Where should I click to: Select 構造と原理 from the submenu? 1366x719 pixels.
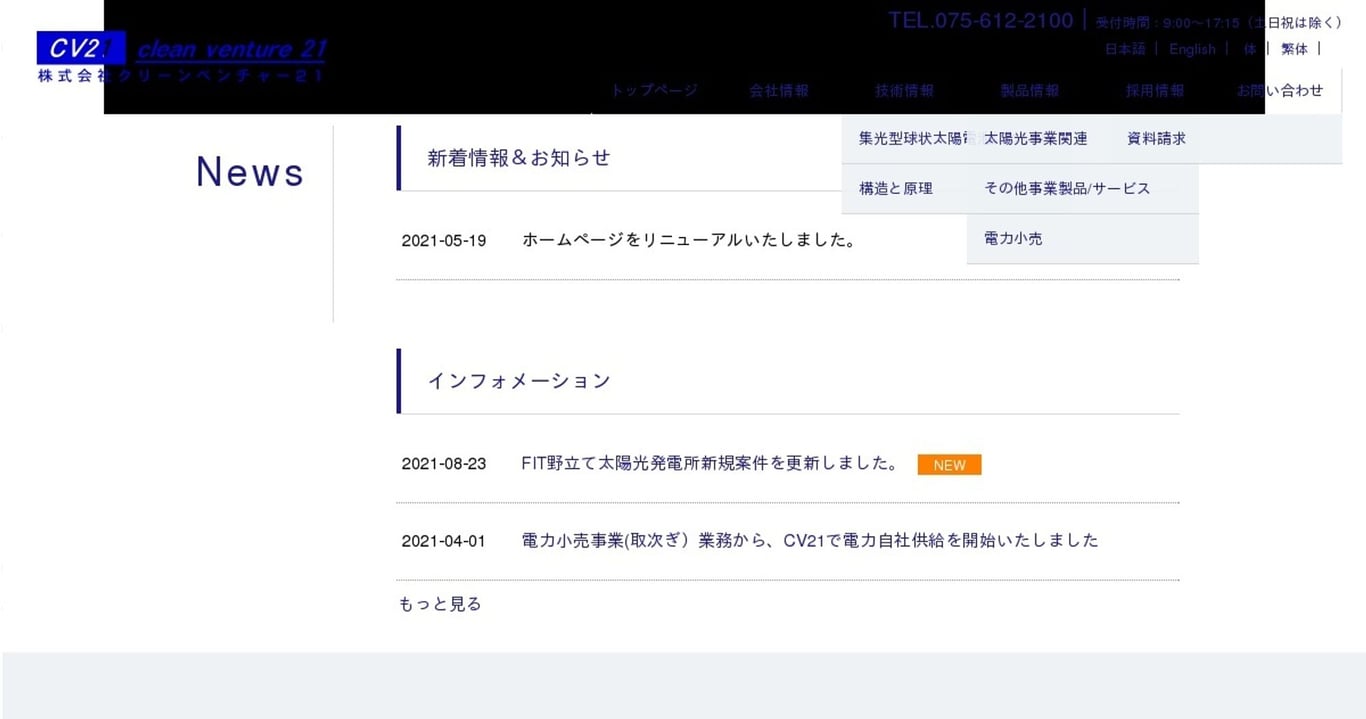895,188
